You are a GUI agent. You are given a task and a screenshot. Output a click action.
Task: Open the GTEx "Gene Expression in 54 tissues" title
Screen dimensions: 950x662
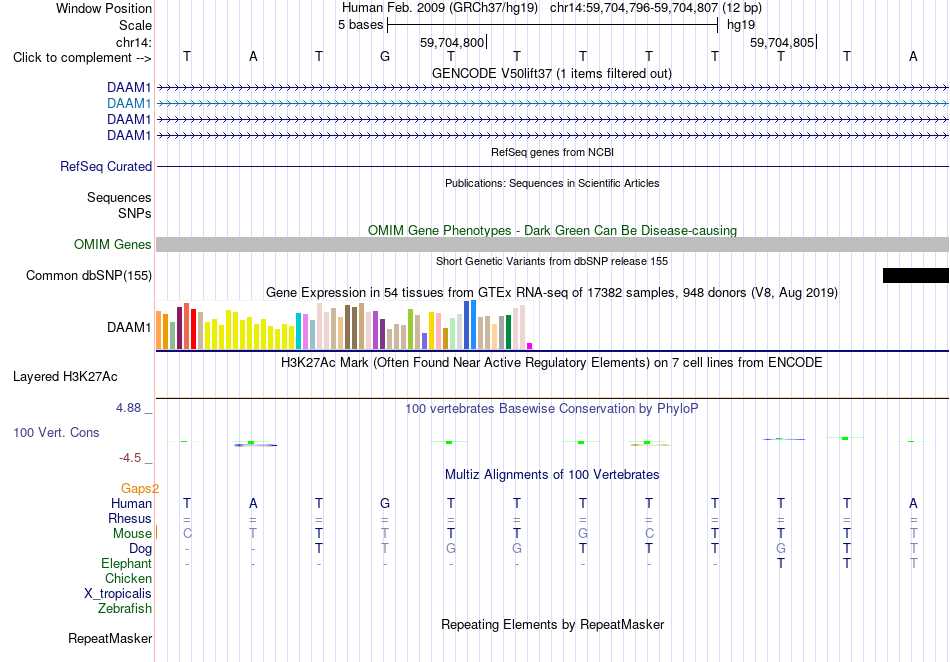(552, 293)
